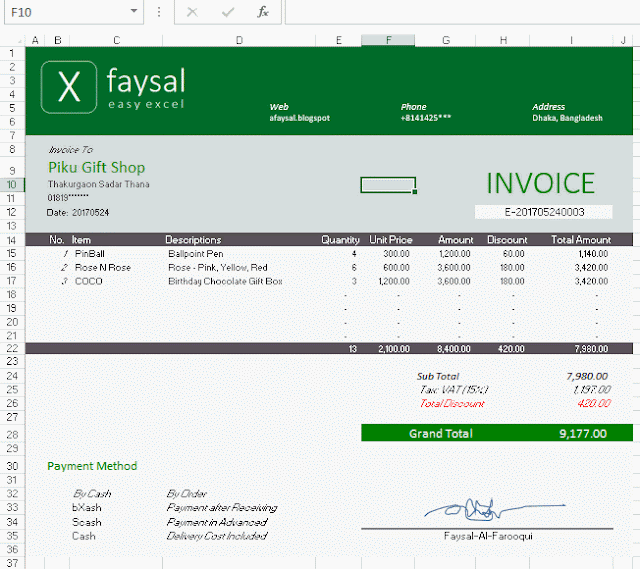The height and width of the screenshot is (569, 640).
Task: Click the large INVOICE heading
Action: pos(540,183)
